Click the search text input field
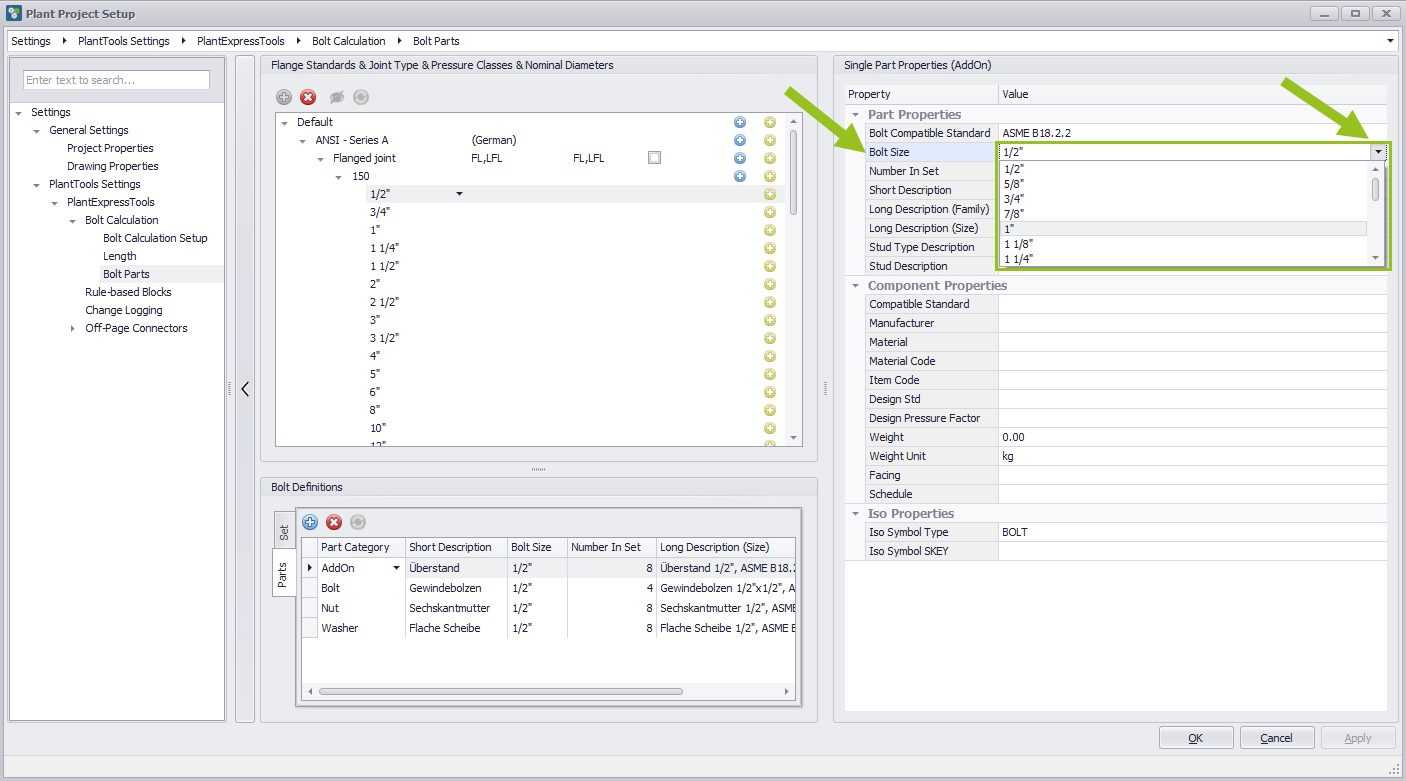 [117, 80]
